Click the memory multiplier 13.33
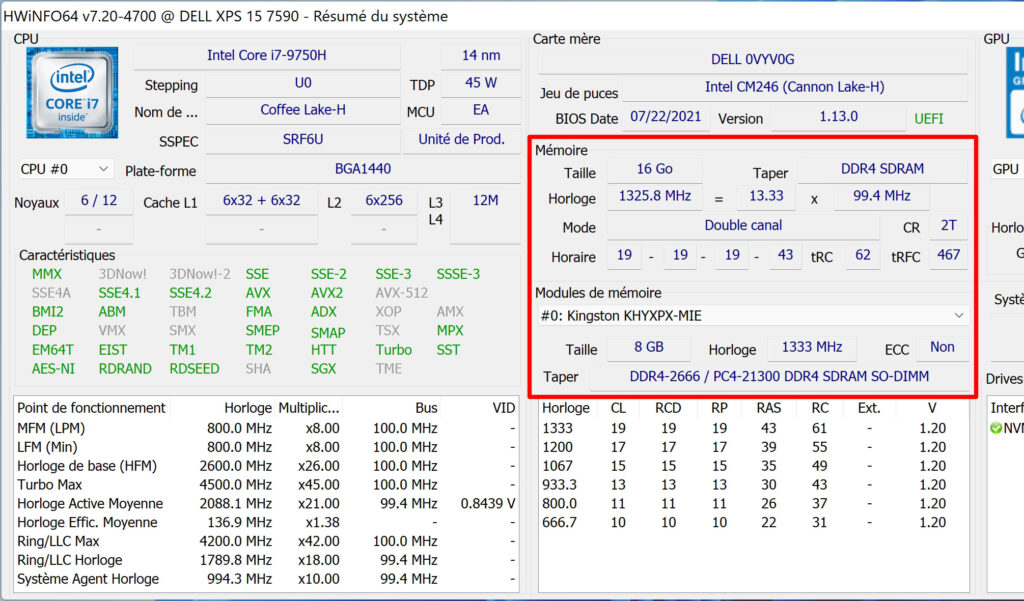 [766, 197]
